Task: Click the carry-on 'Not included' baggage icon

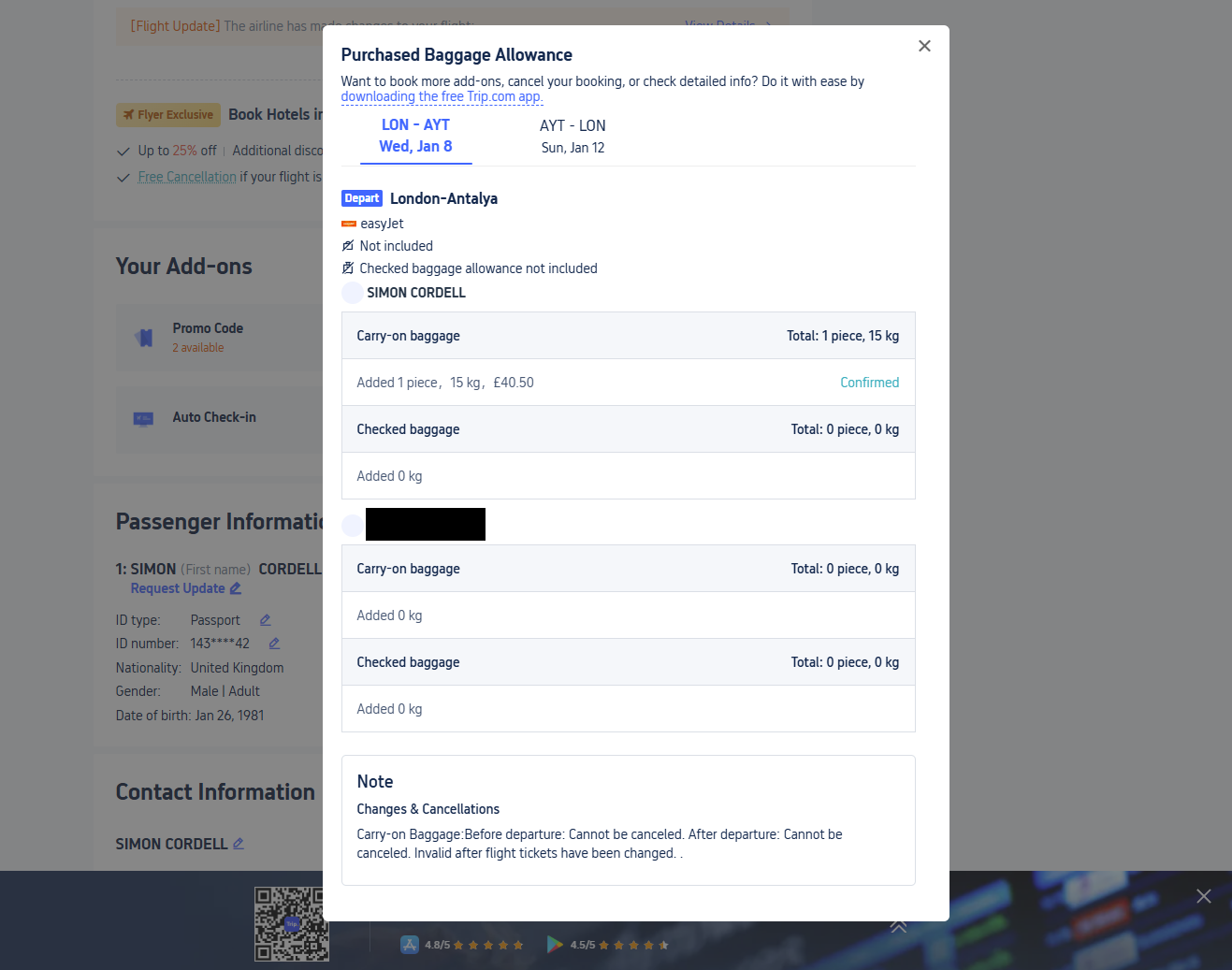Action: 348,246
